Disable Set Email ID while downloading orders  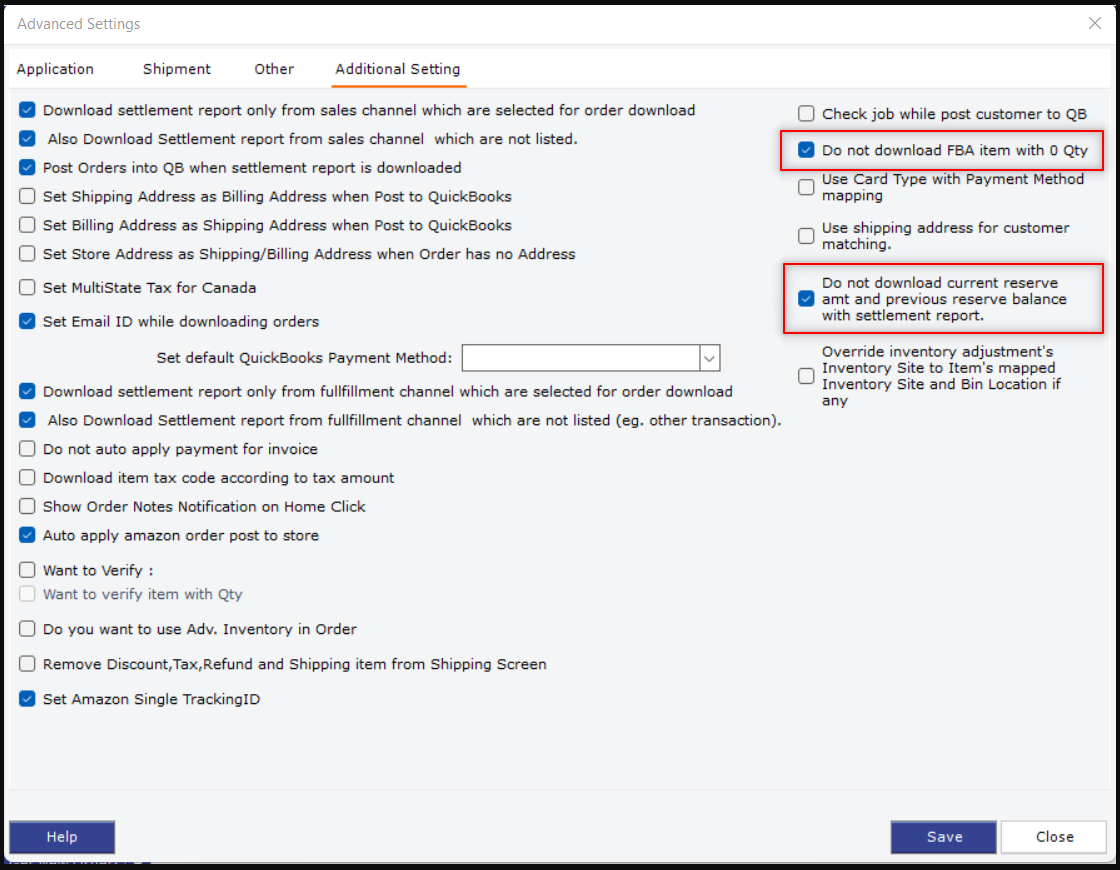tap(27, 322)
